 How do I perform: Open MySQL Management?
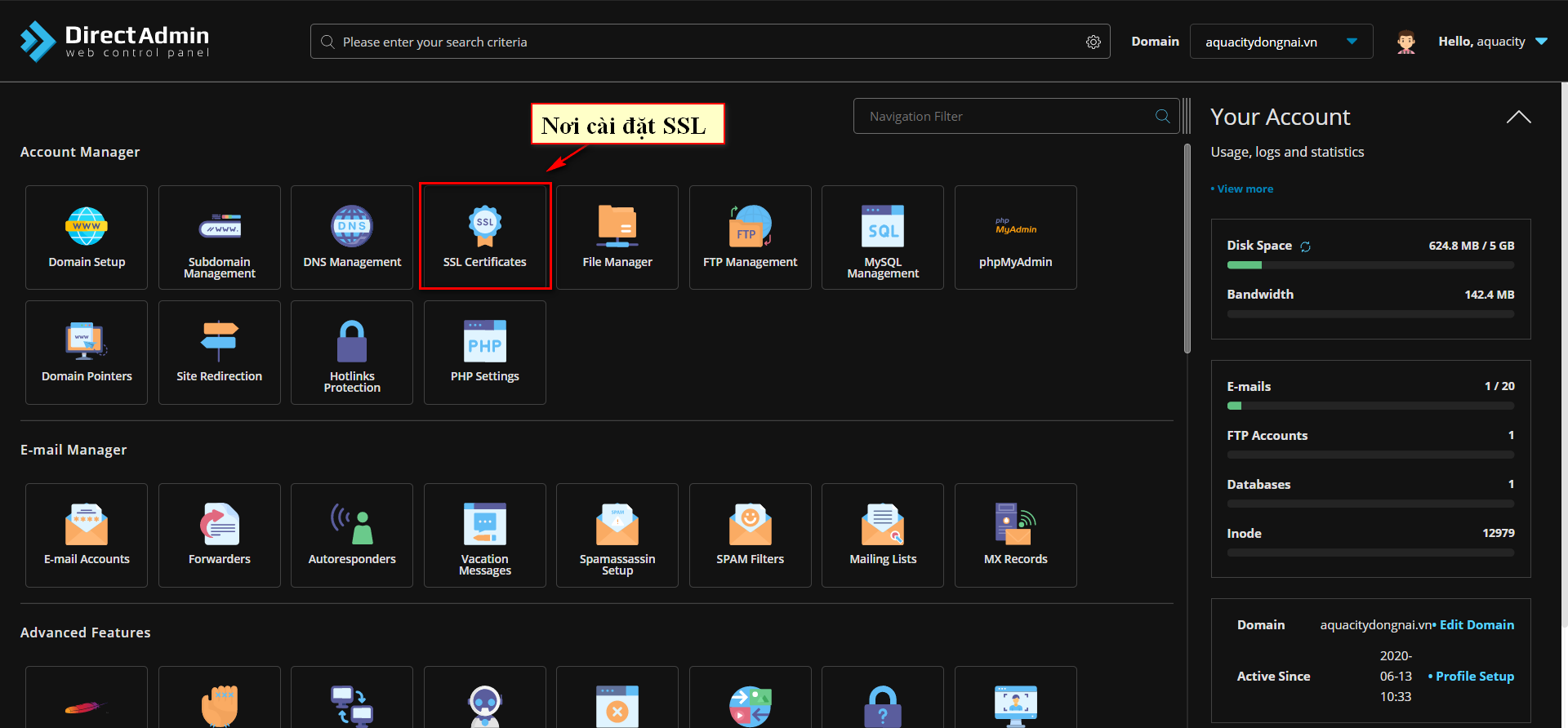pos(883,237)
